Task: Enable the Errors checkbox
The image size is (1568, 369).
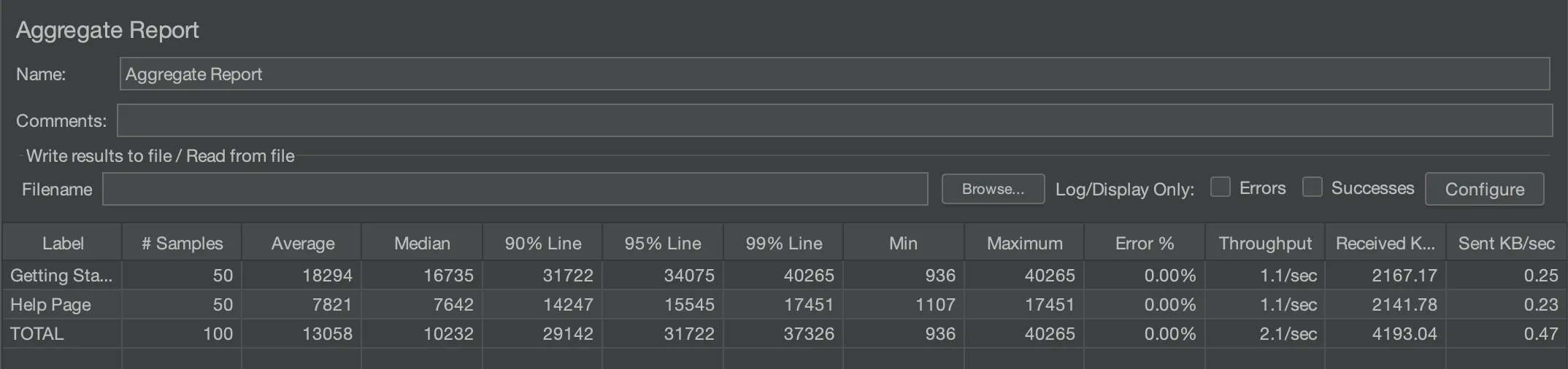Action: coord(1220,187)
